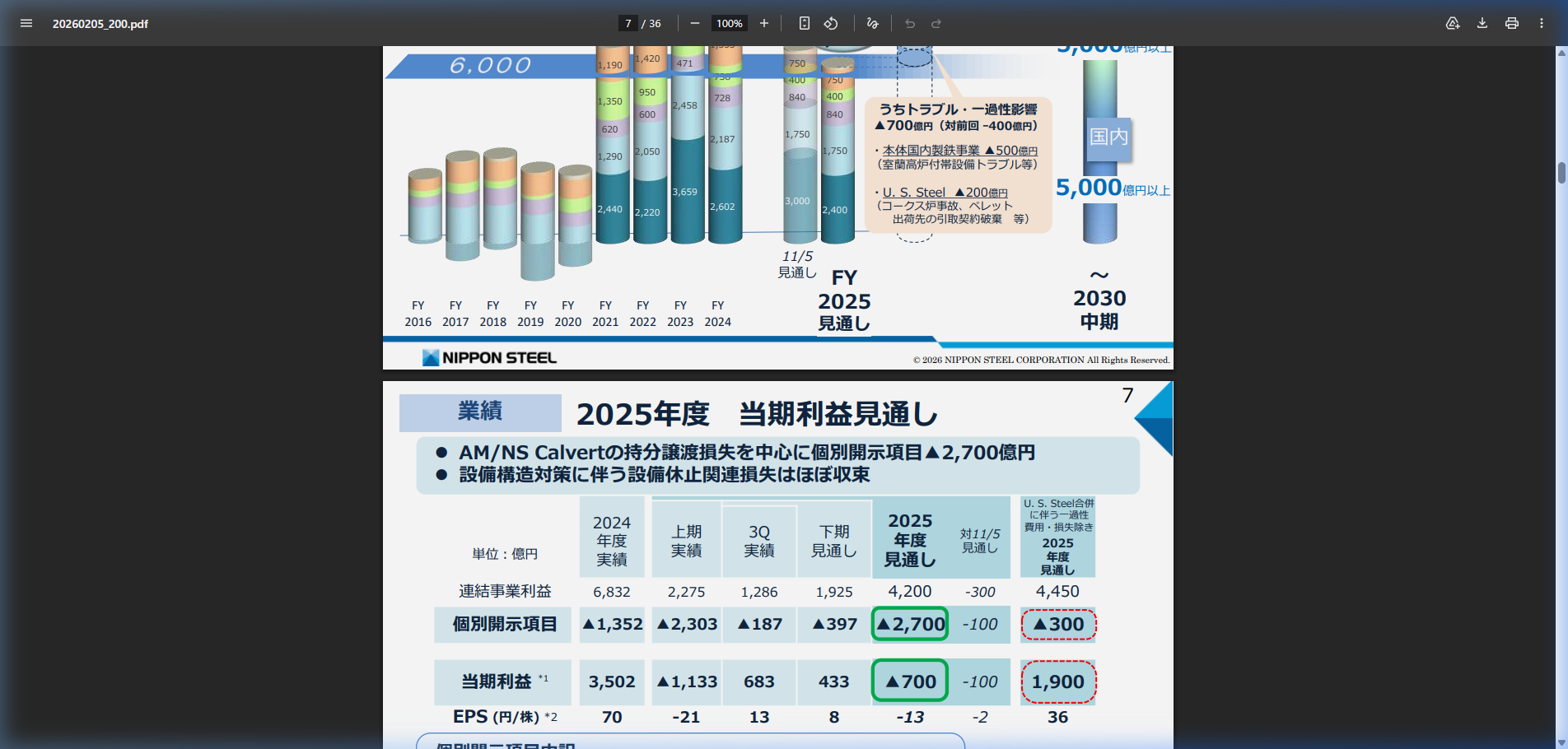Zoom out of the document
Screen dimensions: 1568x749
694,23
